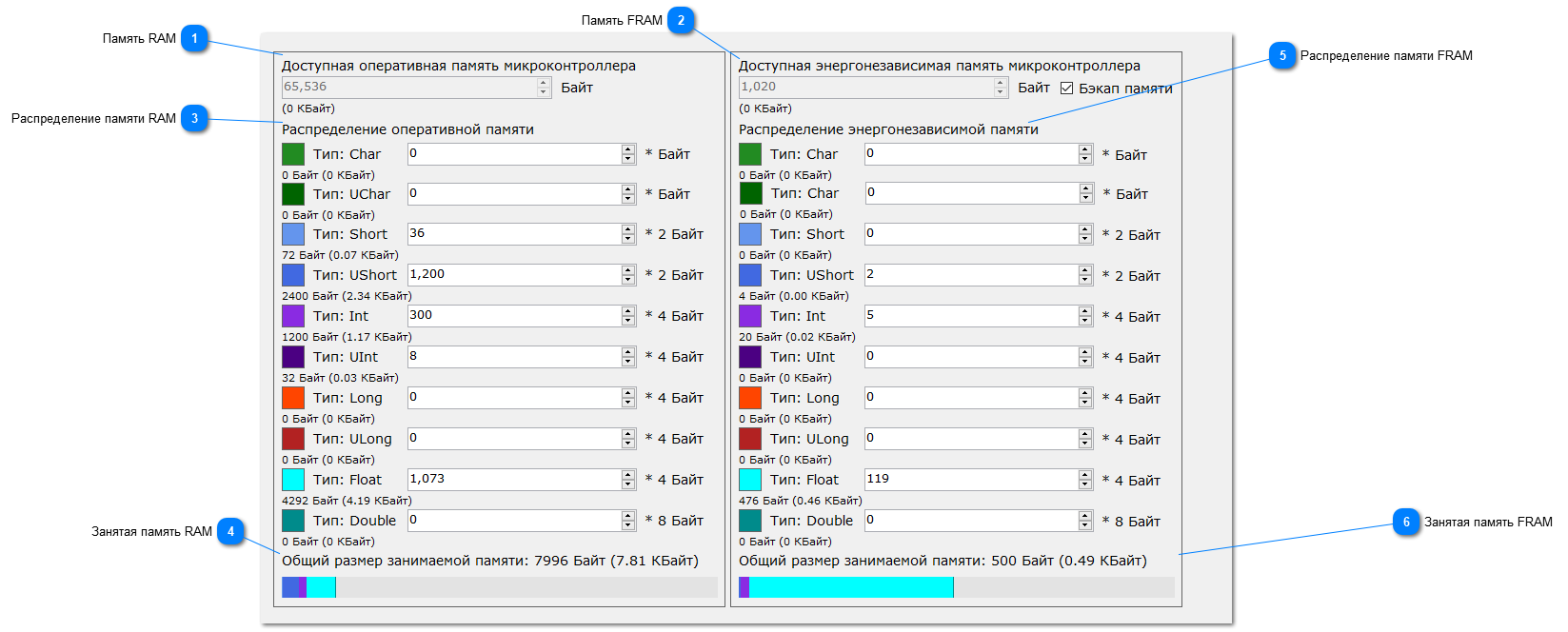Focus the RAM Char count field
Viewport: 1568px width, 632px height.
(522, 154)
